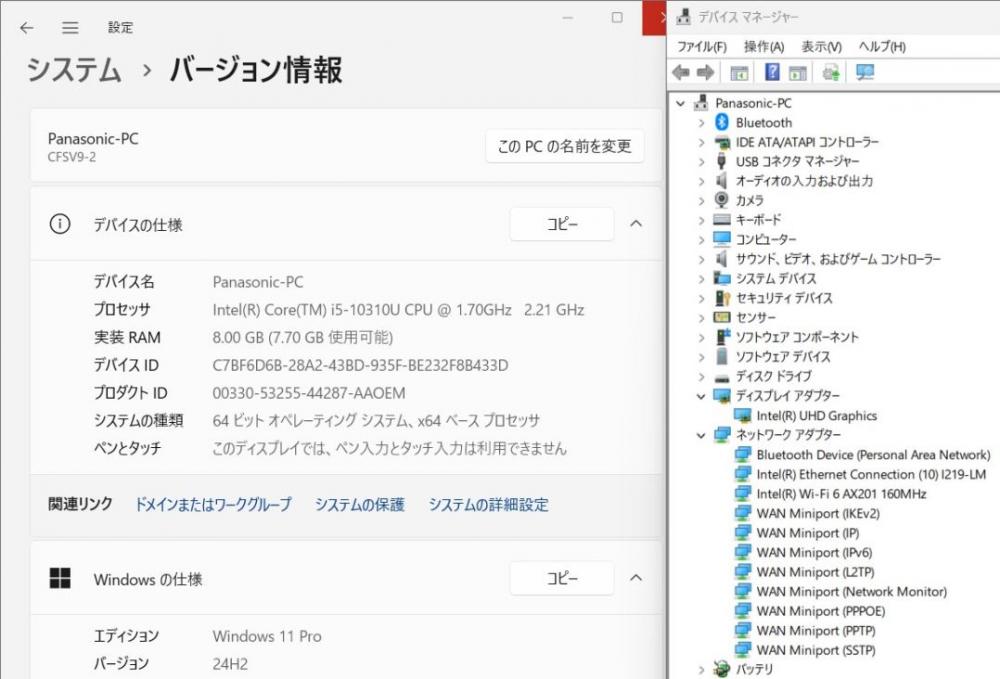Open the Settings hamburger navigation menu

pyautogui.click(x=70, y=27)
